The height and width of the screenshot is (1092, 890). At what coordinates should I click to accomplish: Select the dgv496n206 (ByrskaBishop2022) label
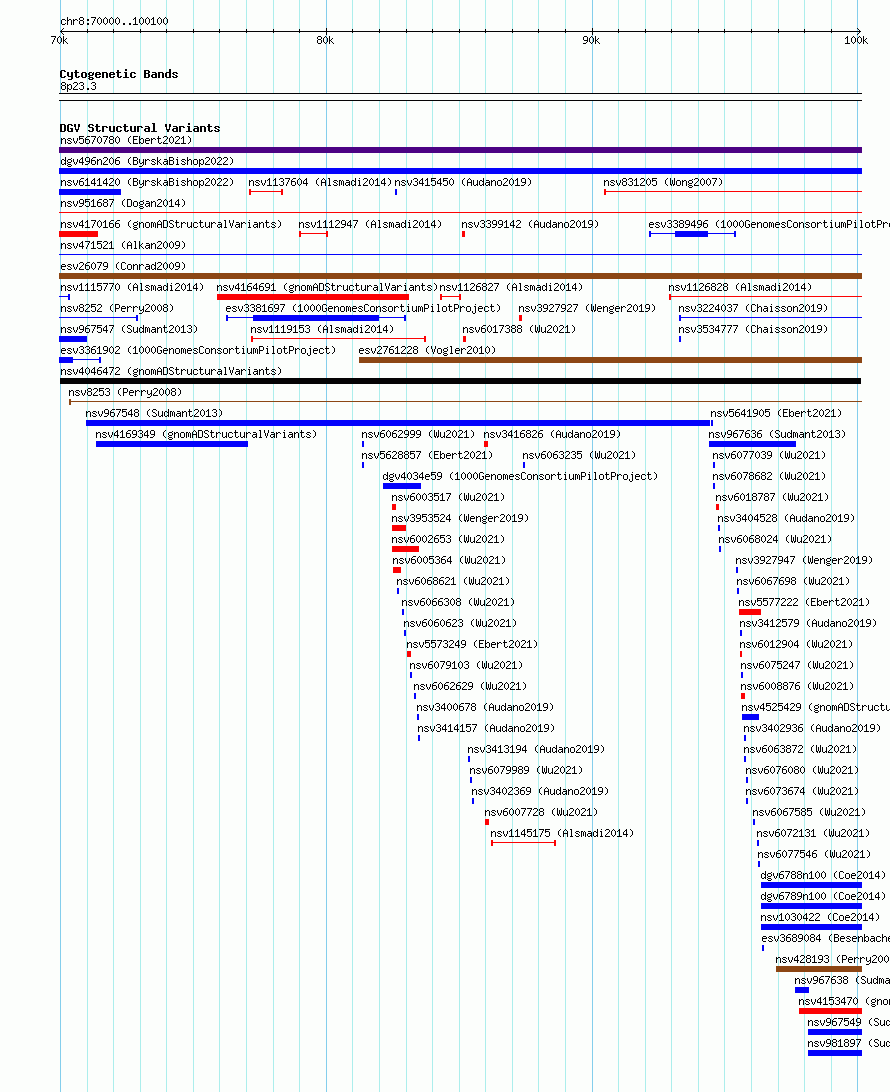(147, 161)
